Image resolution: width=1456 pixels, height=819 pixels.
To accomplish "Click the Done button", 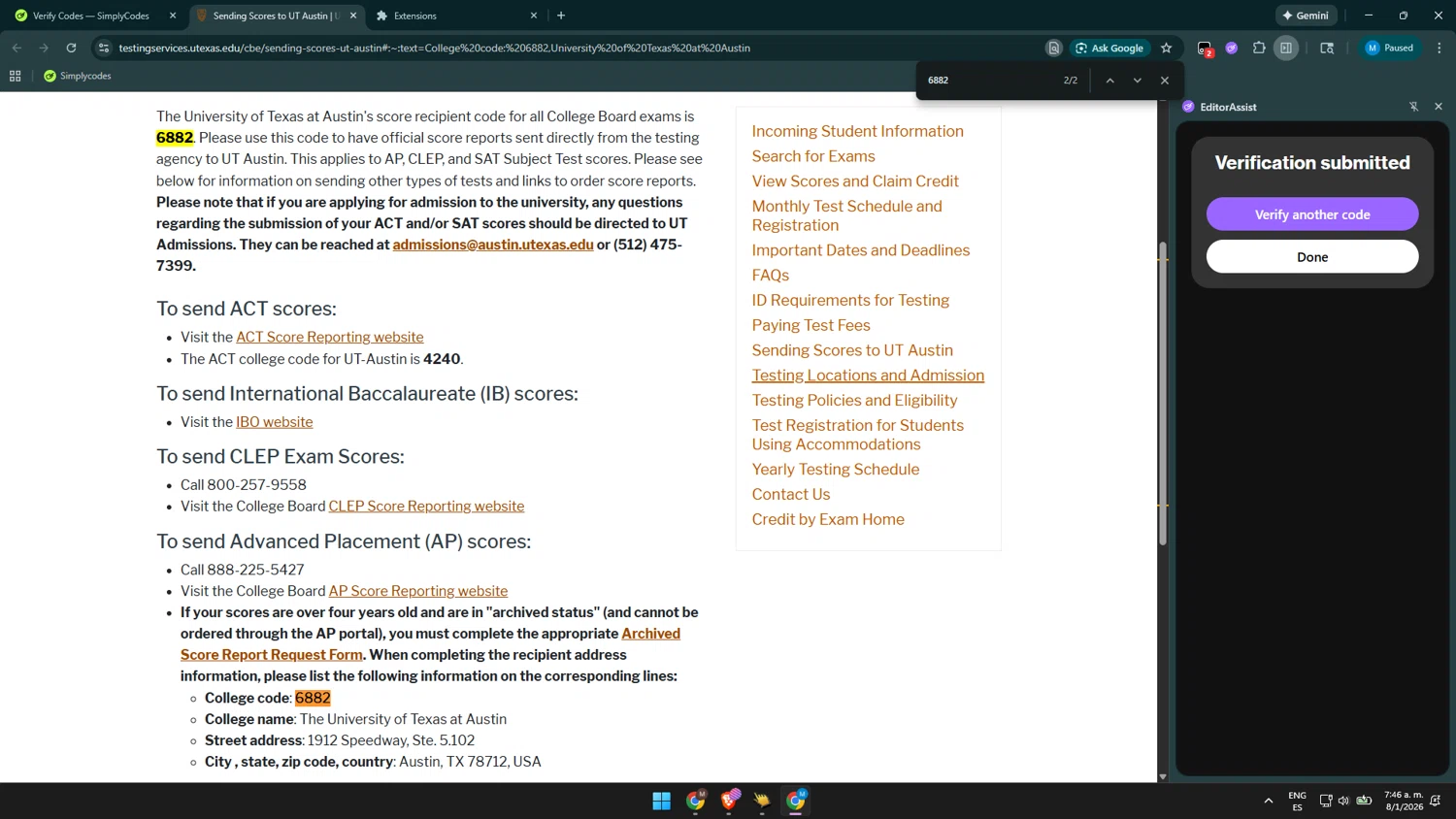I will click(1312, 257).
